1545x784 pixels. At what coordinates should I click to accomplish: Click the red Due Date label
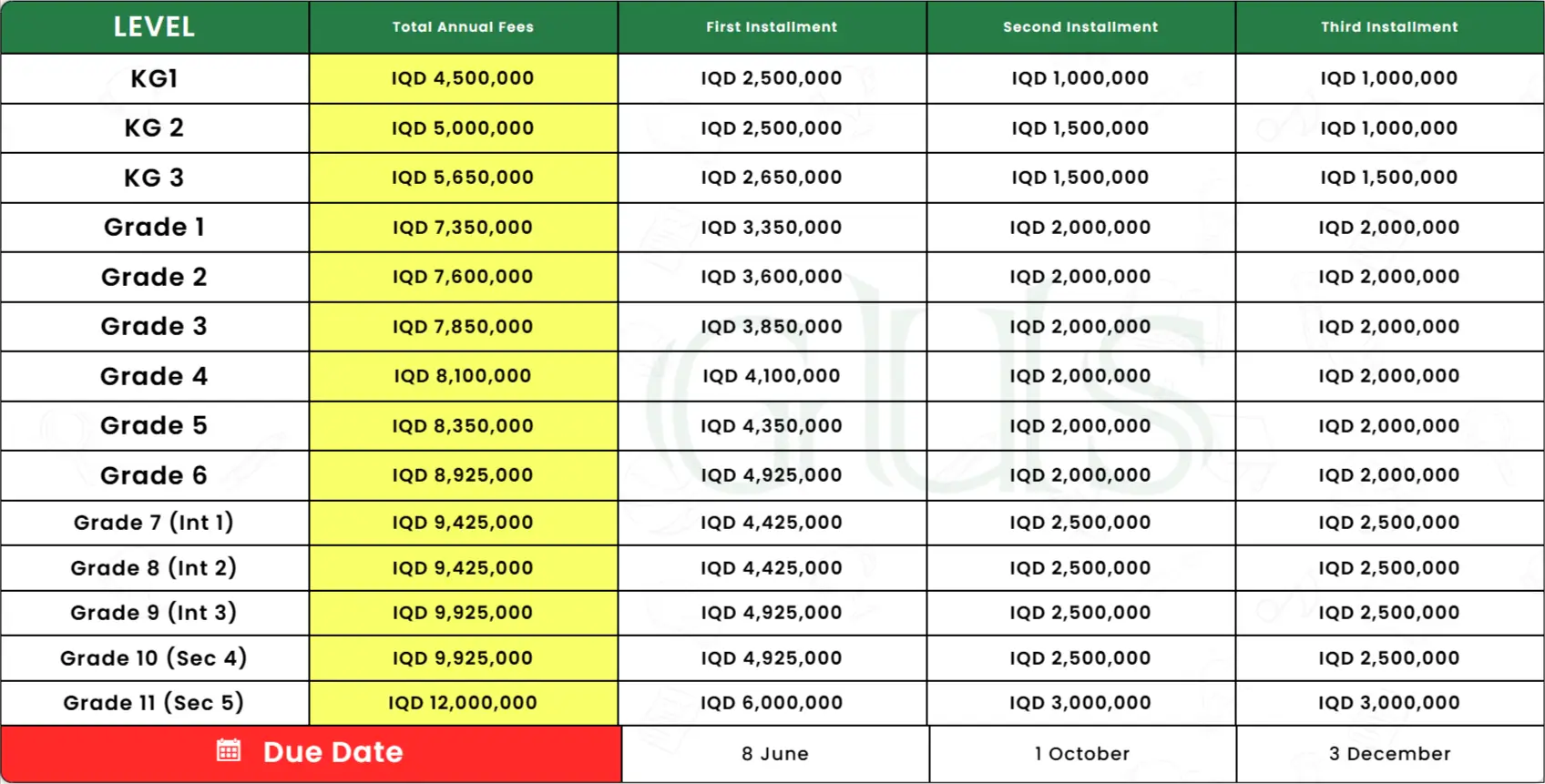(x=333, y=753)
